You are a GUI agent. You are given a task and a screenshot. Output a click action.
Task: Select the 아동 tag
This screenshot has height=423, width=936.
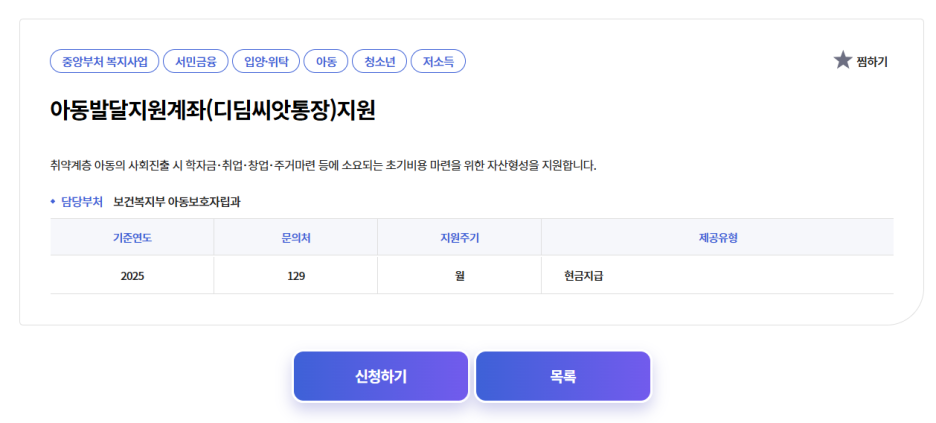[326, 61]
